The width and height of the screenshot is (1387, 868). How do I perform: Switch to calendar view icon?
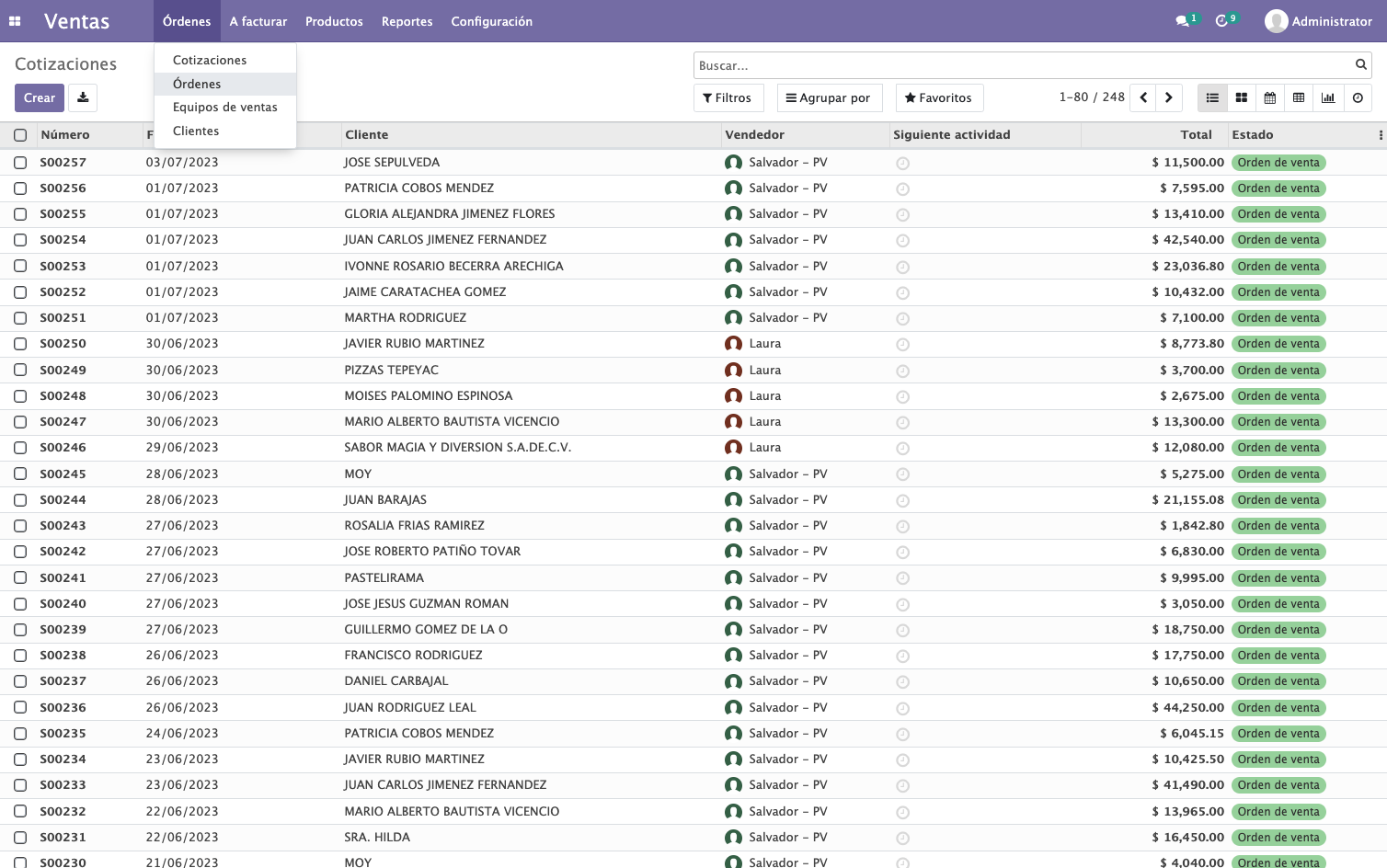tap(1270, 97)
